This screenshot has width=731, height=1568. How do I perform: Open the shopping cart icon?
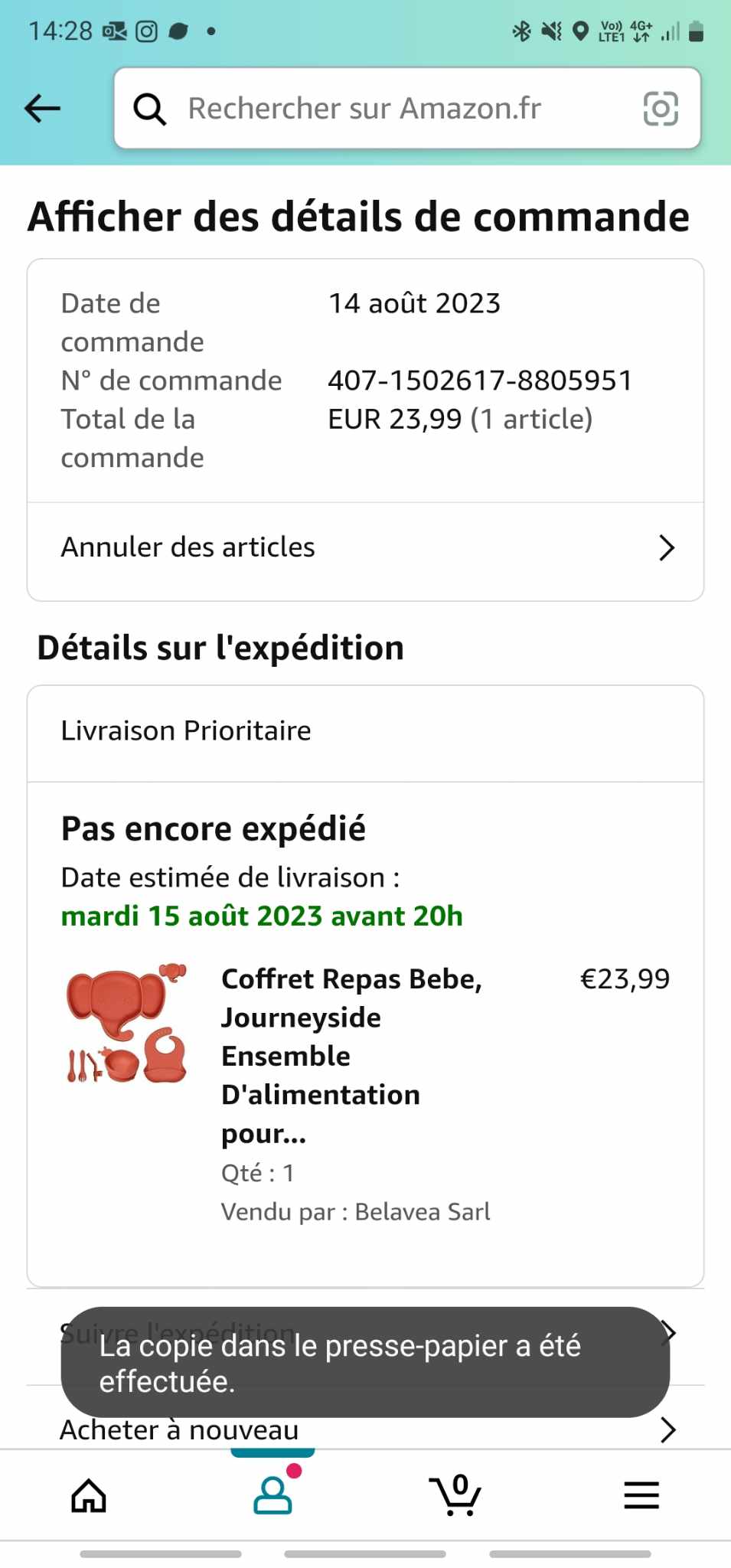coord(455,1495)
